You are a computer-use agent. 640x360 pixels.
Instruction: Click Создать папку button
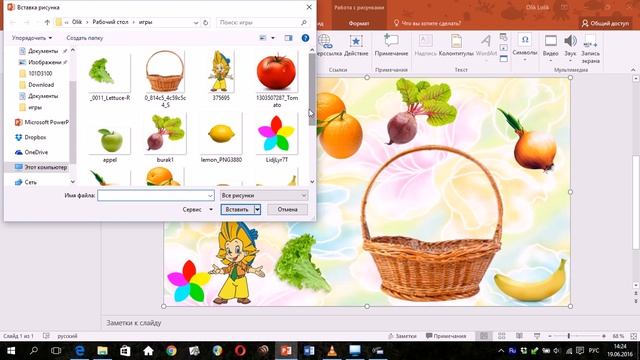(84, 38)
